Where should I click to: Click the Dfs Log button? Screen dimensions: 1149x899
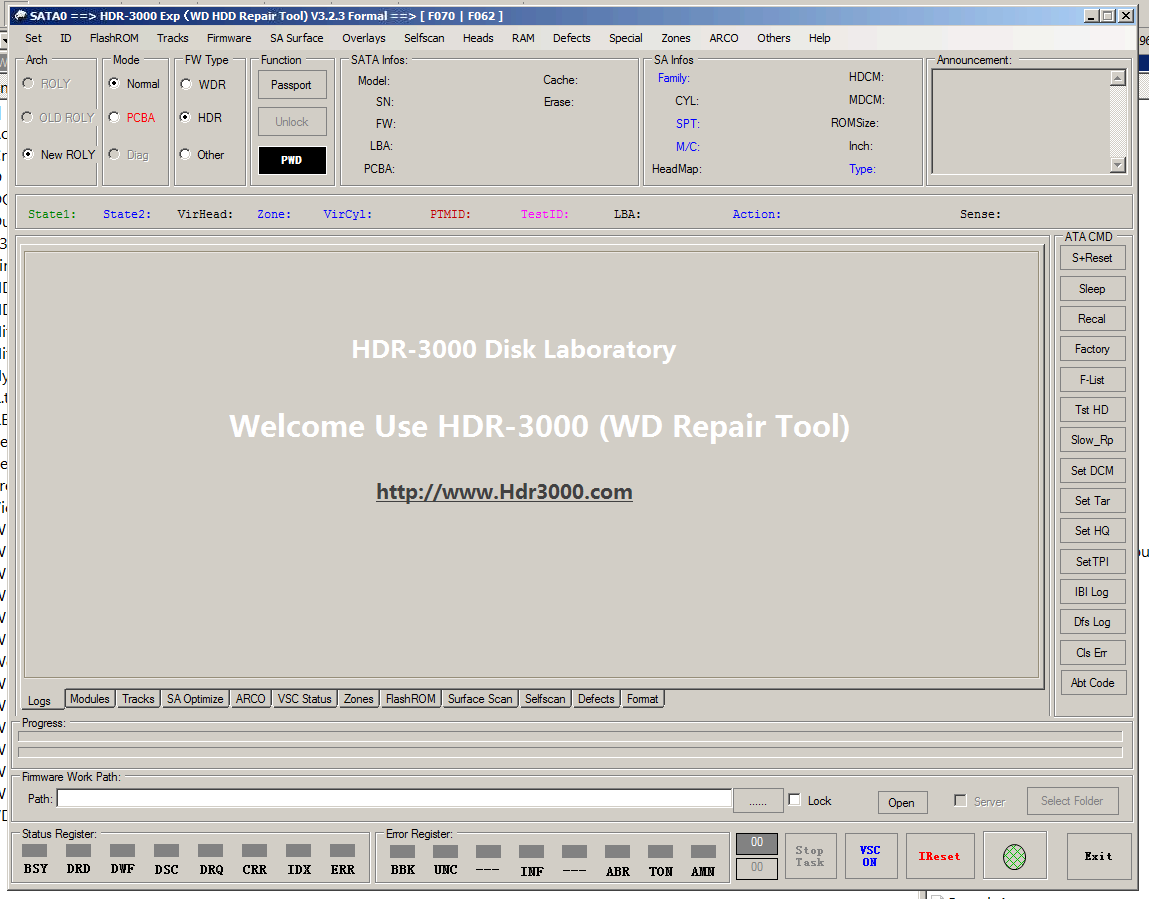pyautogui.click(x=1092, y=622)
